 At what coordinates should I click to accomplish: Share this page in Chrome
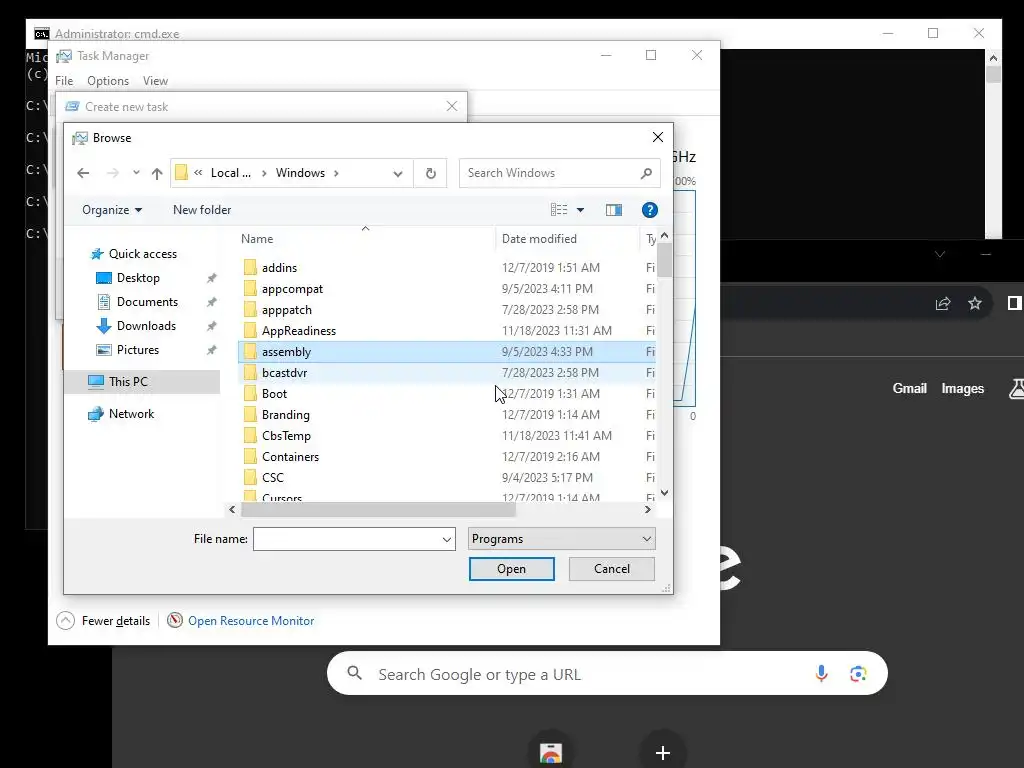click(943, 303)
